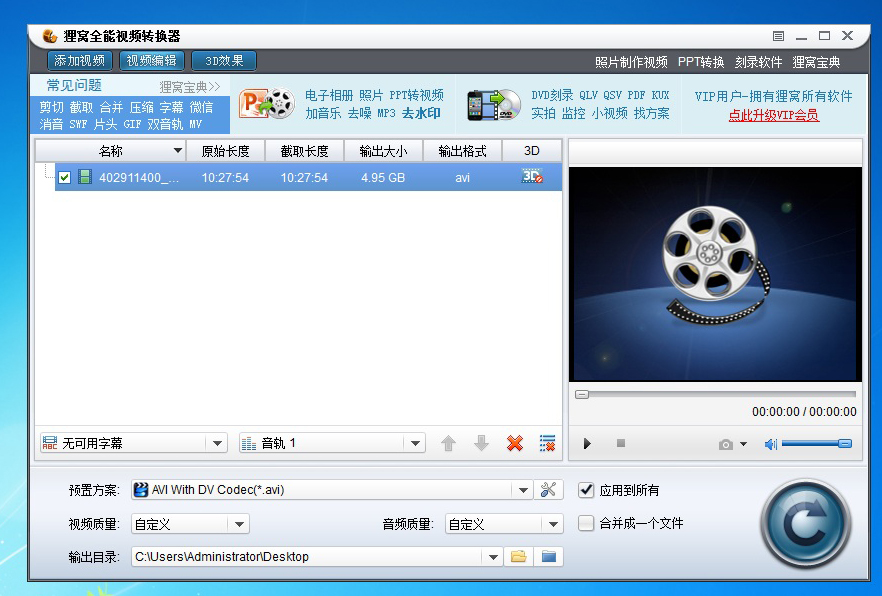Play the preview video
The image size is (882, 596).
point(587,444)
